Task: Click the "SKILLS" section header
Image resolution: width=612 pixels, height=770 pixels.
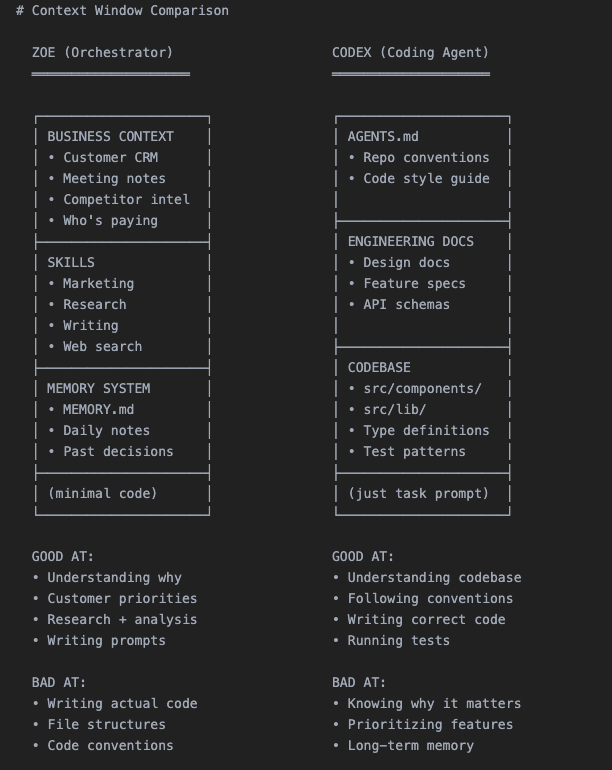Action: (x=71, y=262)
